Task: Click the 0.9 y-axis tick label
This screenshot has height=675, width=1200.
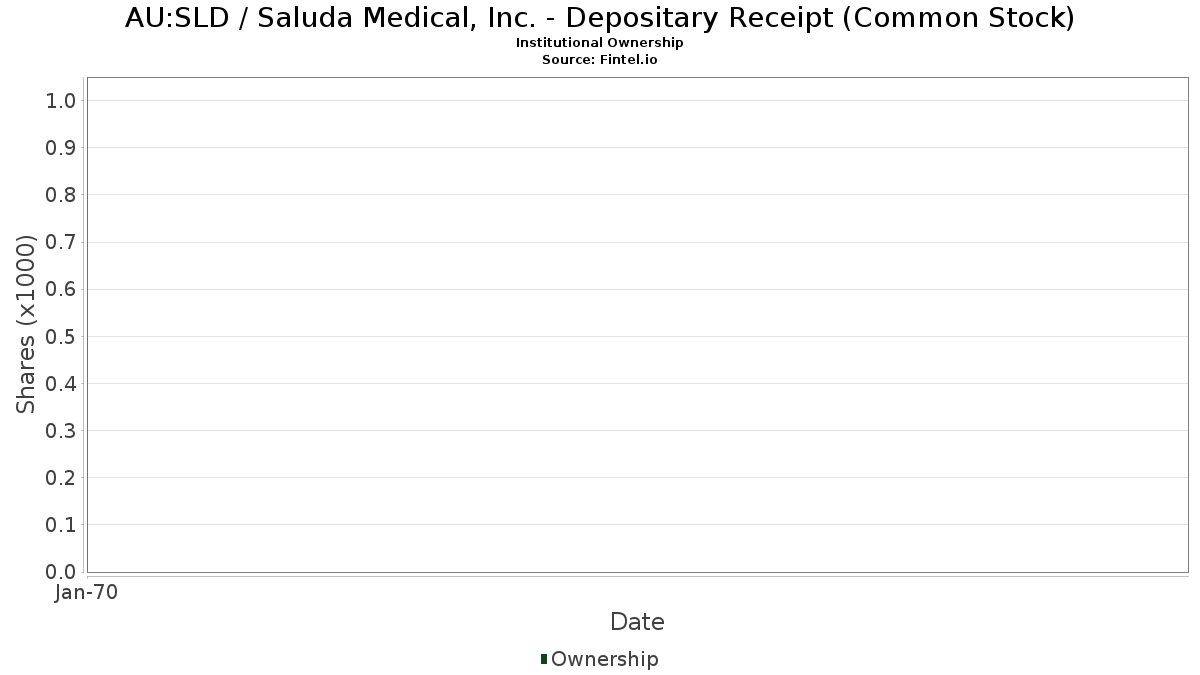Action: 62,148
